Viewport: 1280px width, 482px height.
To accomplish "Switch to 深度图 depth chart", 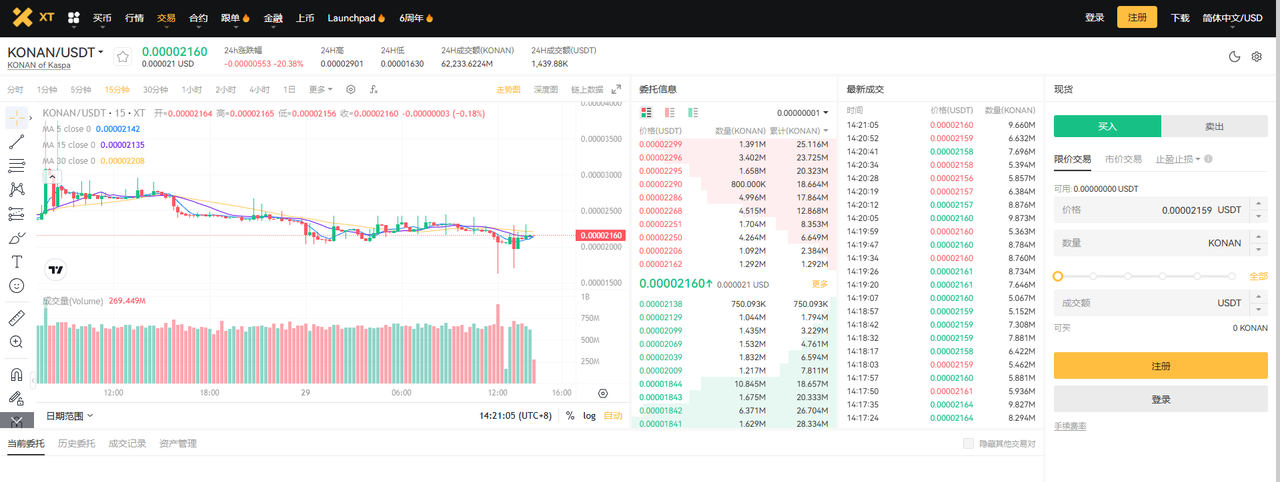I will click(x=545, y=89).
